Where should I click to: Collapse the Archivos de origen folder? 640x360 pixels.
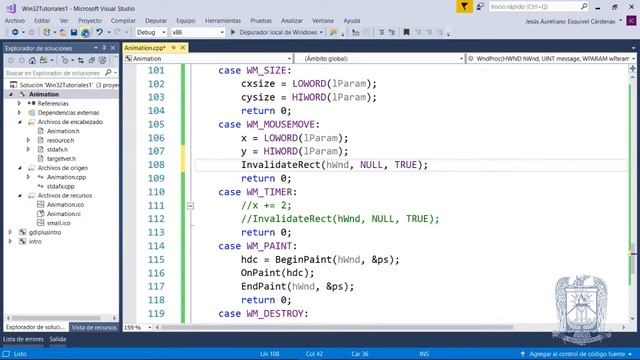pos(20,168)
